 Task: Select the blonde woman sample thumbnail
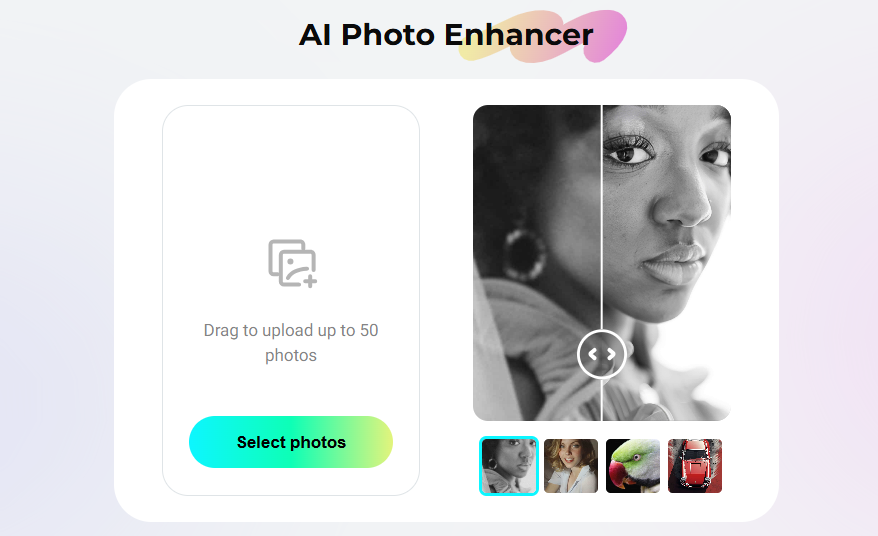(571, 466)
